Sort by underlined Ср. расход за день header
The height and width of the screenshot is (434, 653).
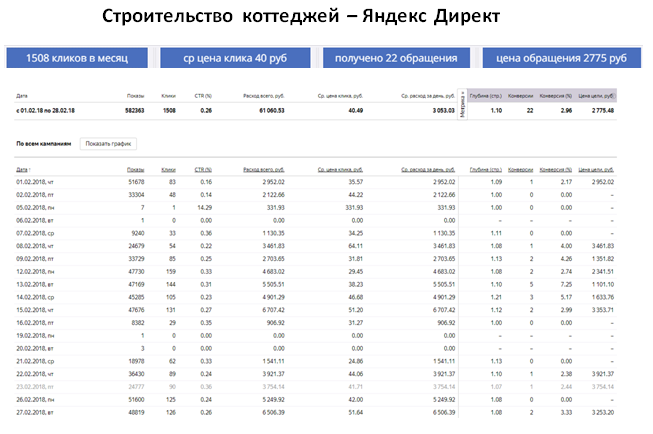coord(428,170)
